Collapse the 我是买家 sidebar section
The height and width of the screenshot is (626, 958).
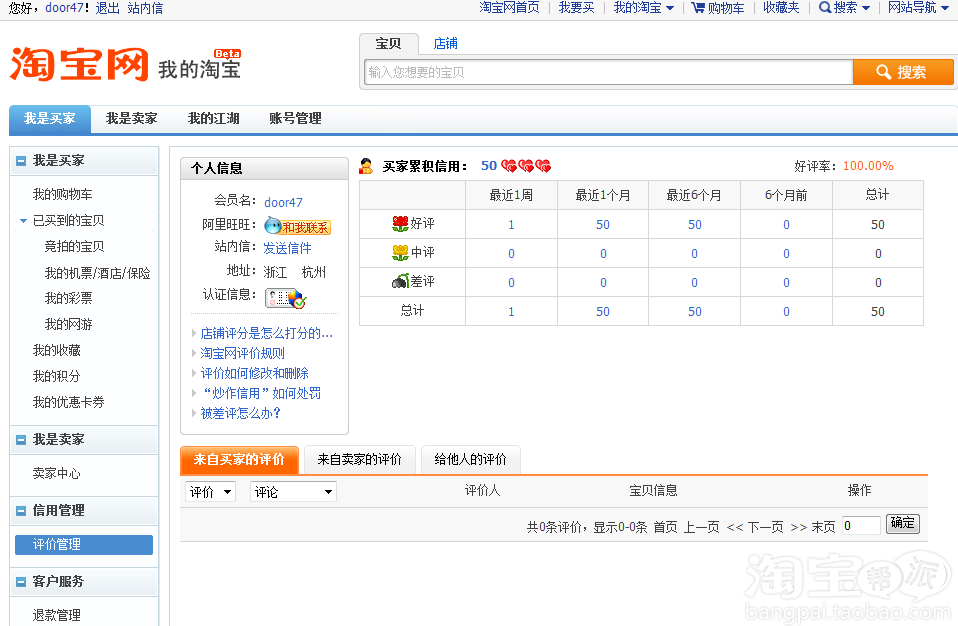tap(21, 161)
